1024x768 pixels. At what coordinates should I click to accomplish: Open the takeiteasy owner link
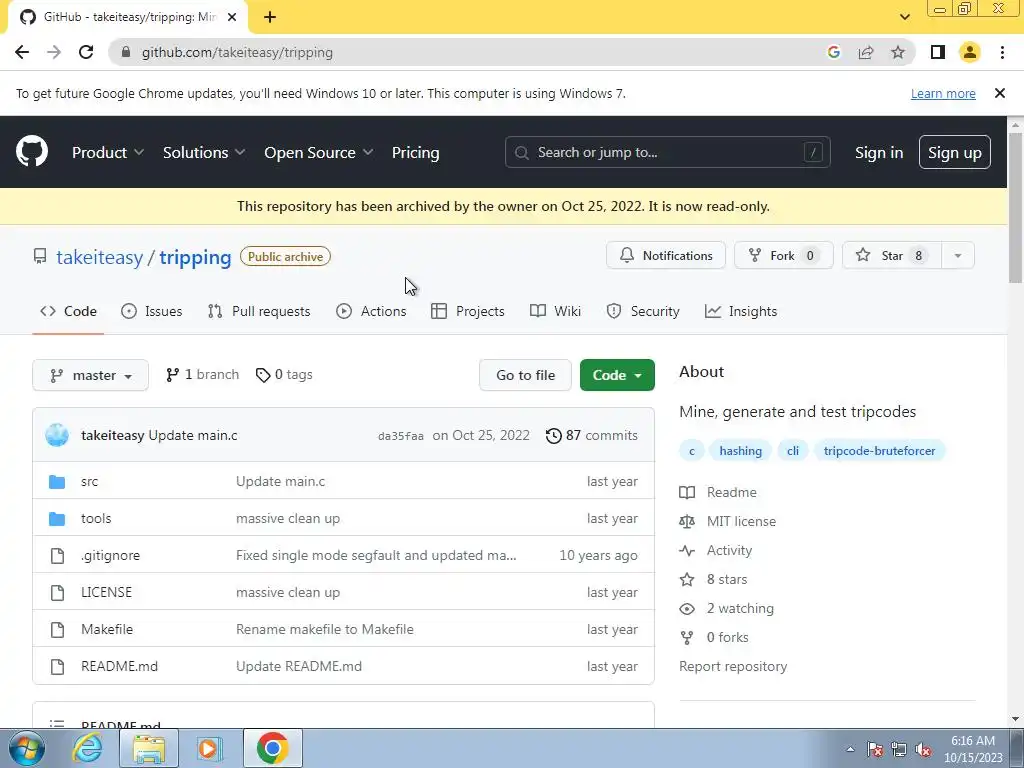[99, 257]
